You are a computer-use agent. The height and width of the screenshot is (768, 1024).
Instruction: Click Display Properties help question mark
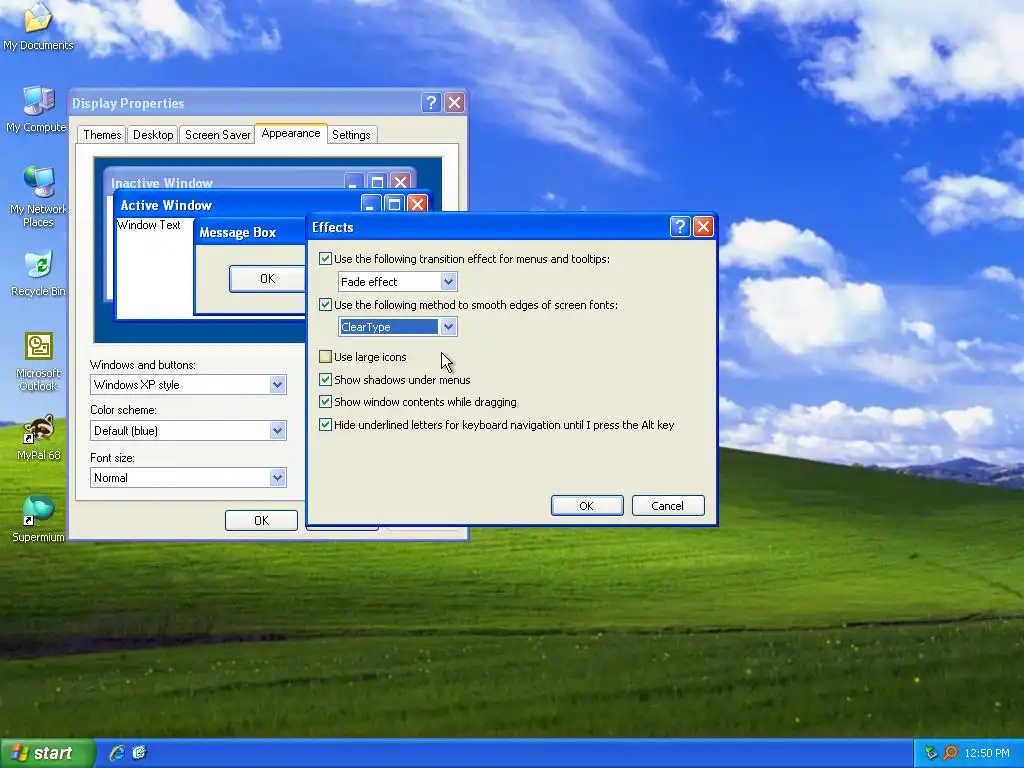(x=430, y=103)
